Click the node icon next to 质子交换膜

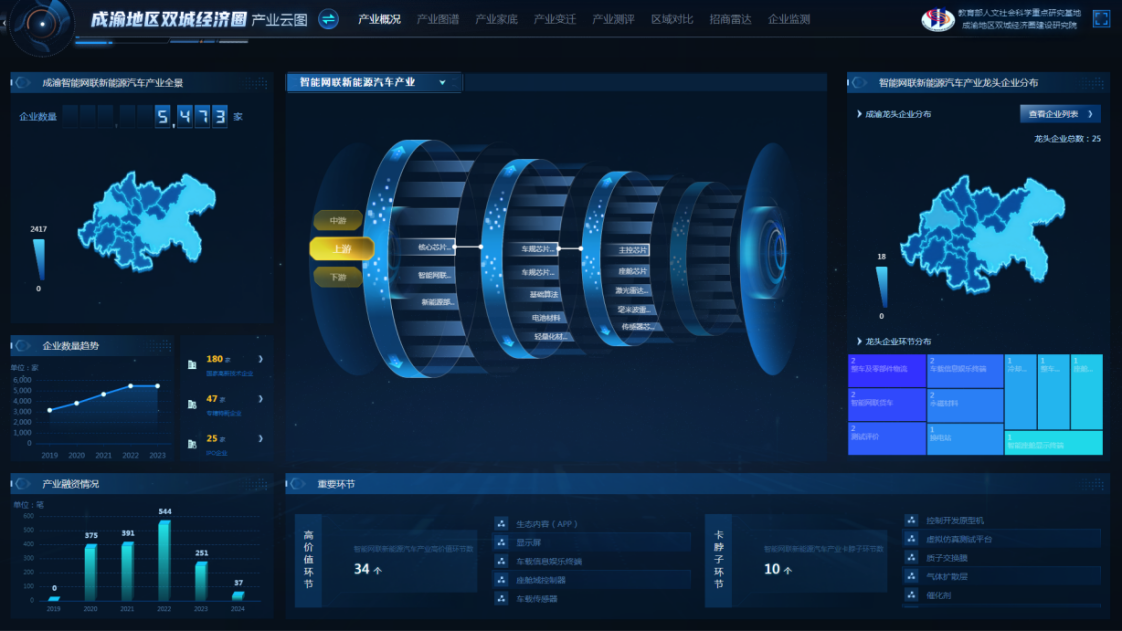911,558
